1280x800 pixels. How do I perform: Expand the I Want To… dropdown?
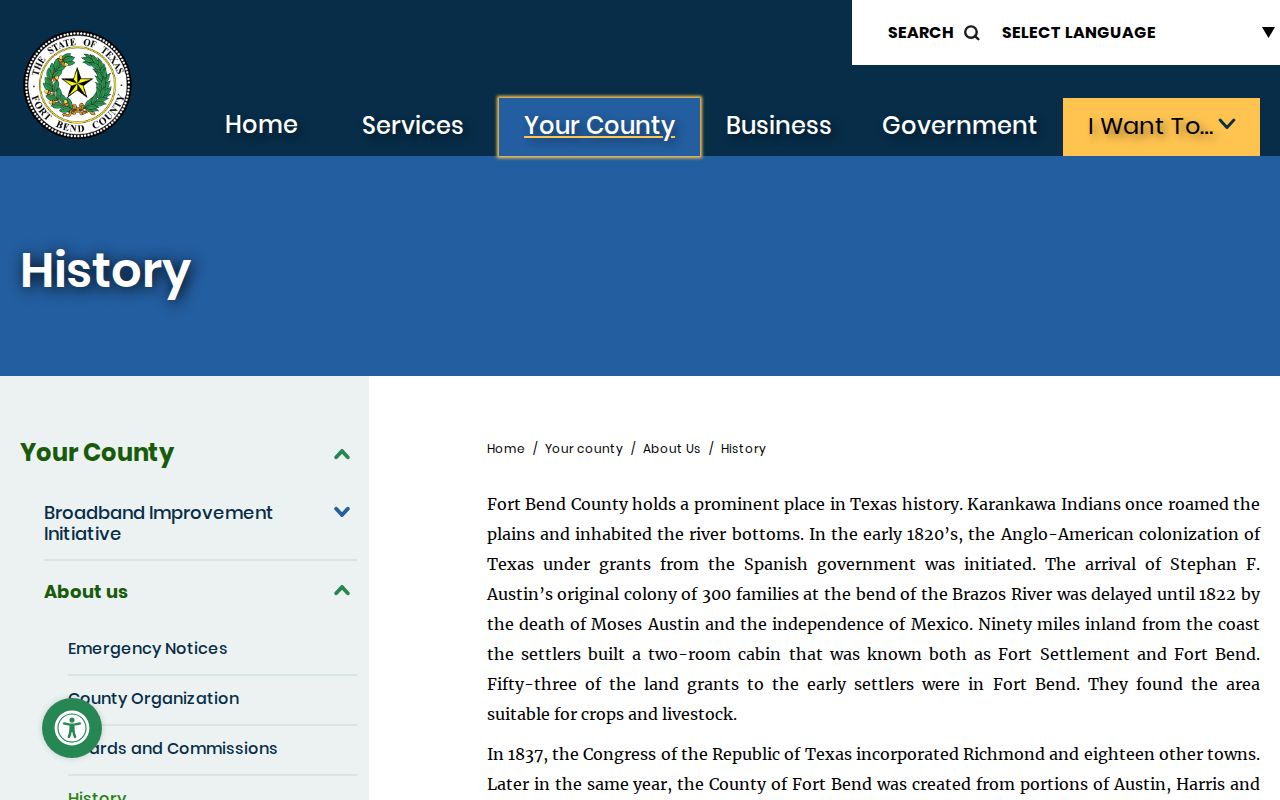coord(1161,126)
